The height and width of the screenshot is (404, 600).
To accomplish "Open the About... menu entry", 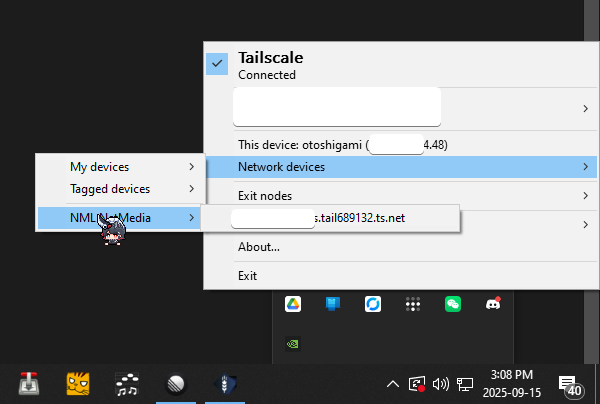I will click(x=401, y=247).
